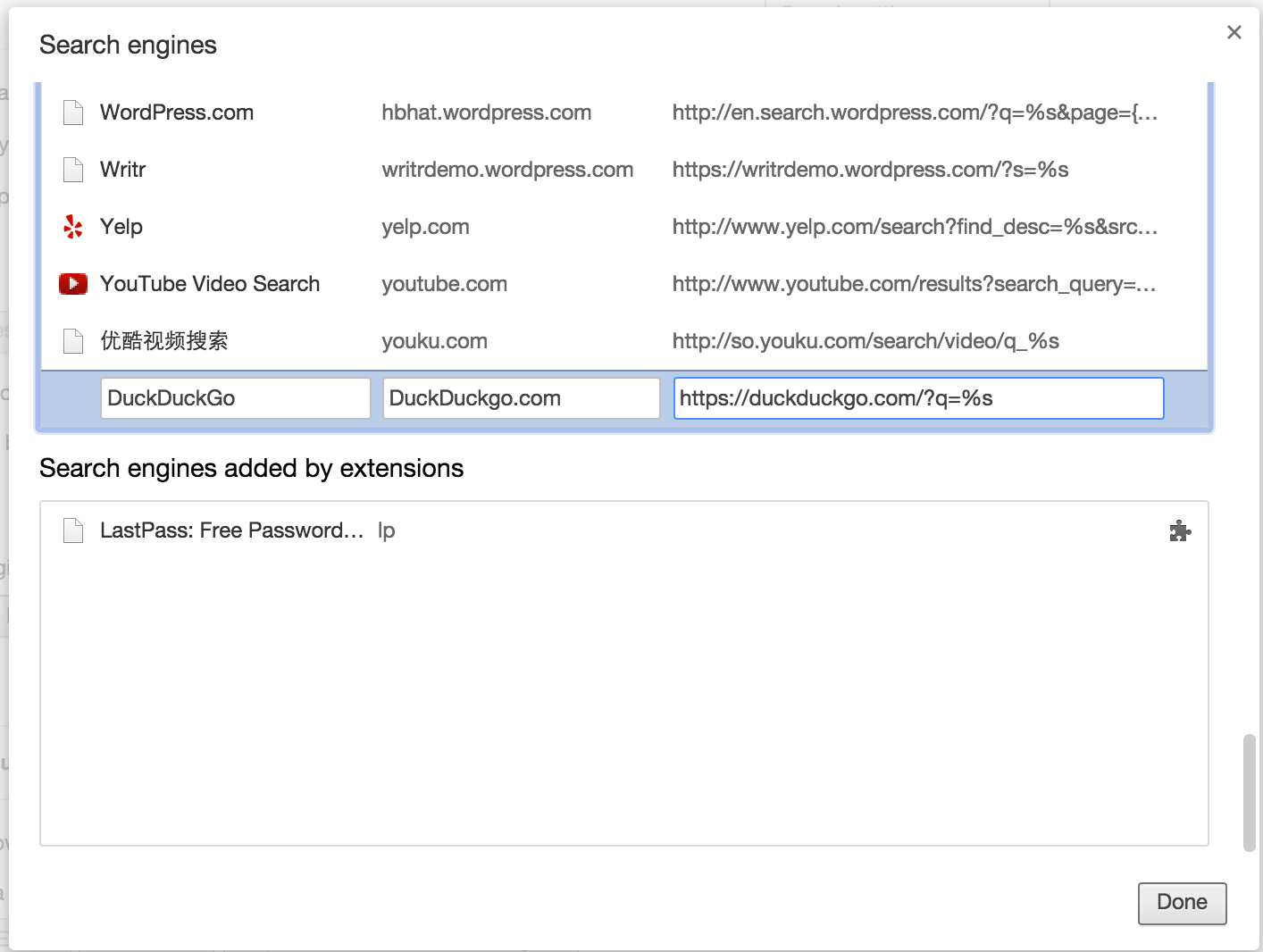Click the writrdemo.wordpress.com/?s=%s URL

coord(871,170)
